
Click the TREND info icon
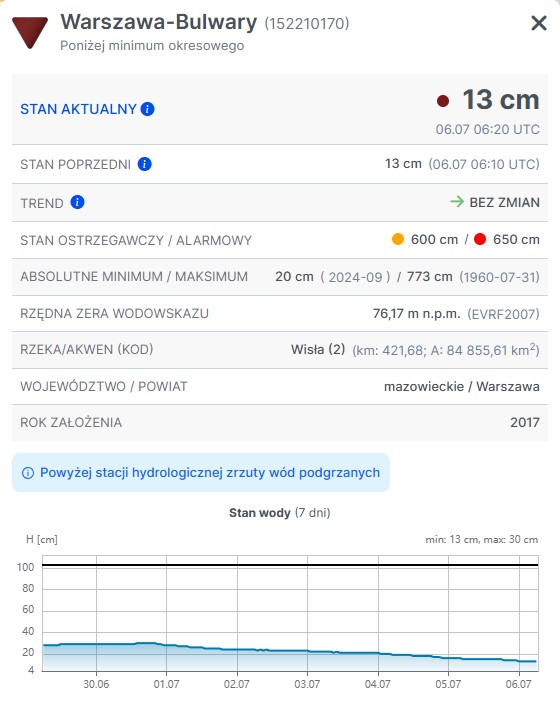click(77, 202)
